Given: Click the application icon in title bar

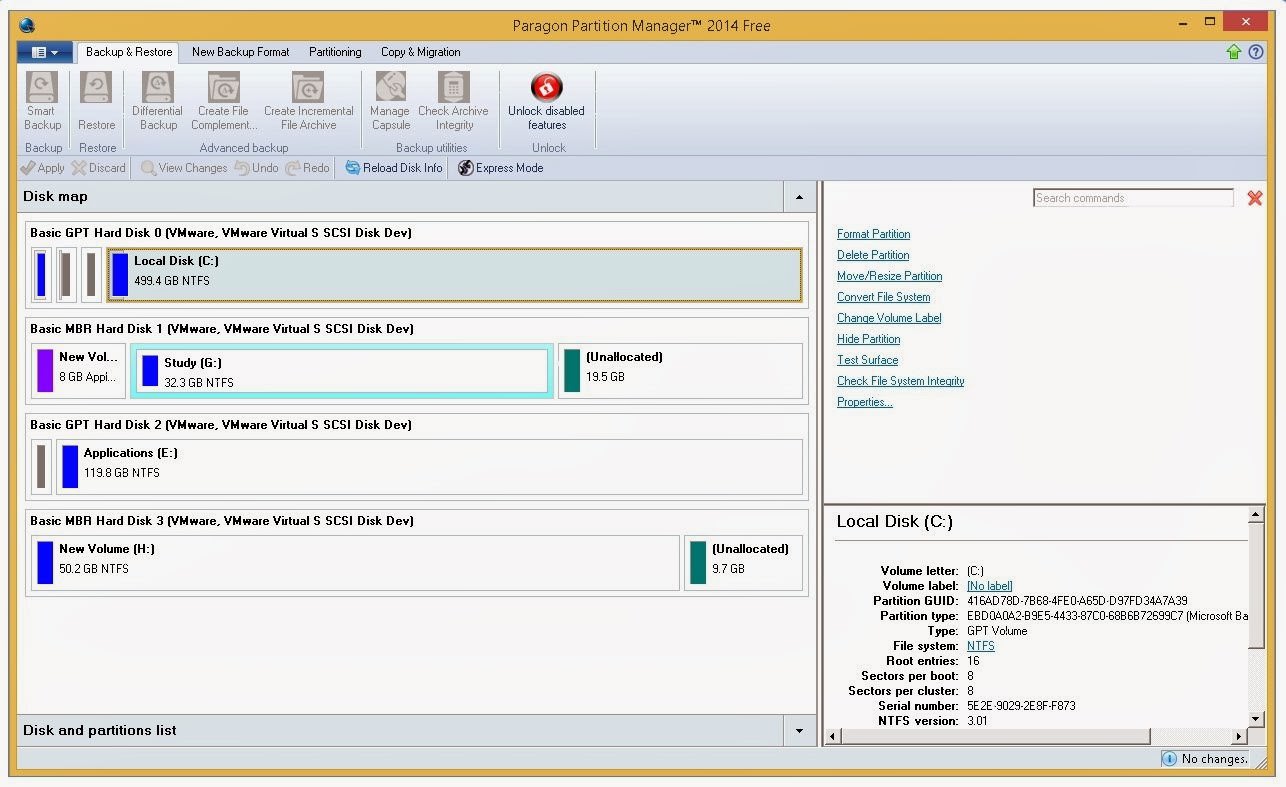Looking at the screenshot, I should (26, 25).
